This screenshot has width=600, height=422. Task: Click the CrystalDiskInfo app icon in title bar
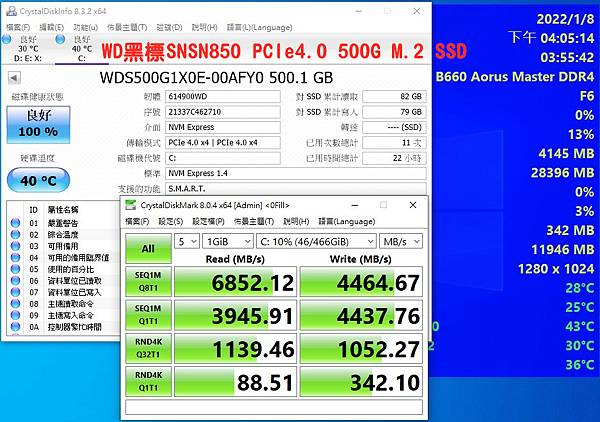[x=12, y=11]
